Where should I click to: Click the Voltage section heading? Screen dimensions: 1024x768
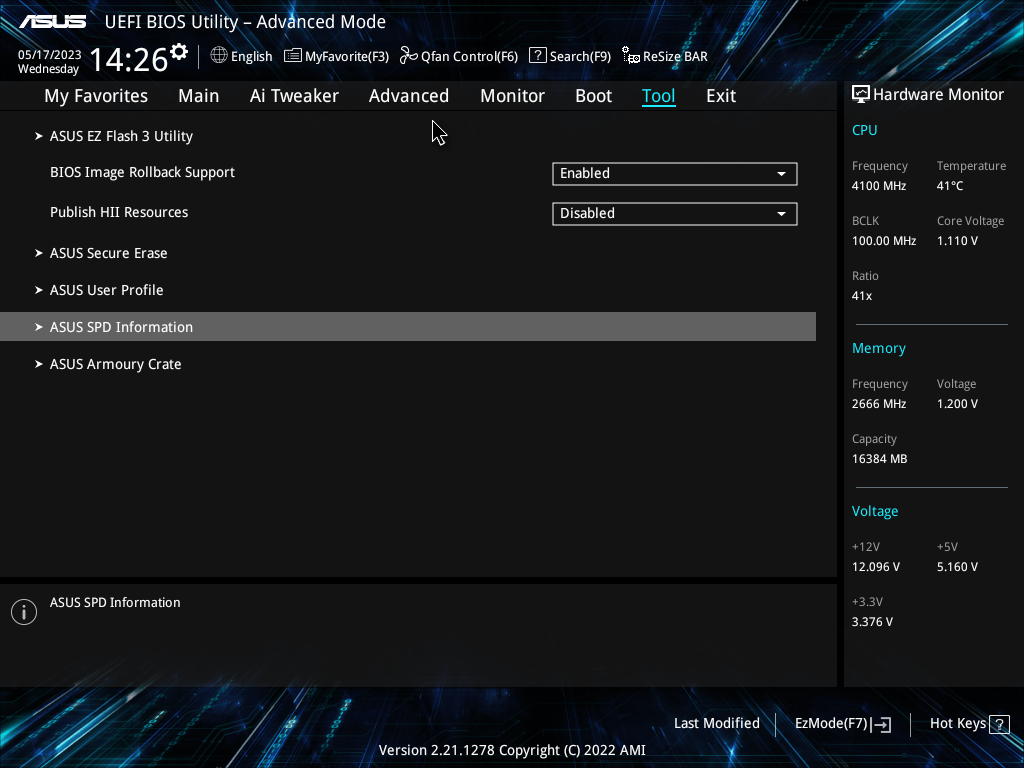874,511
